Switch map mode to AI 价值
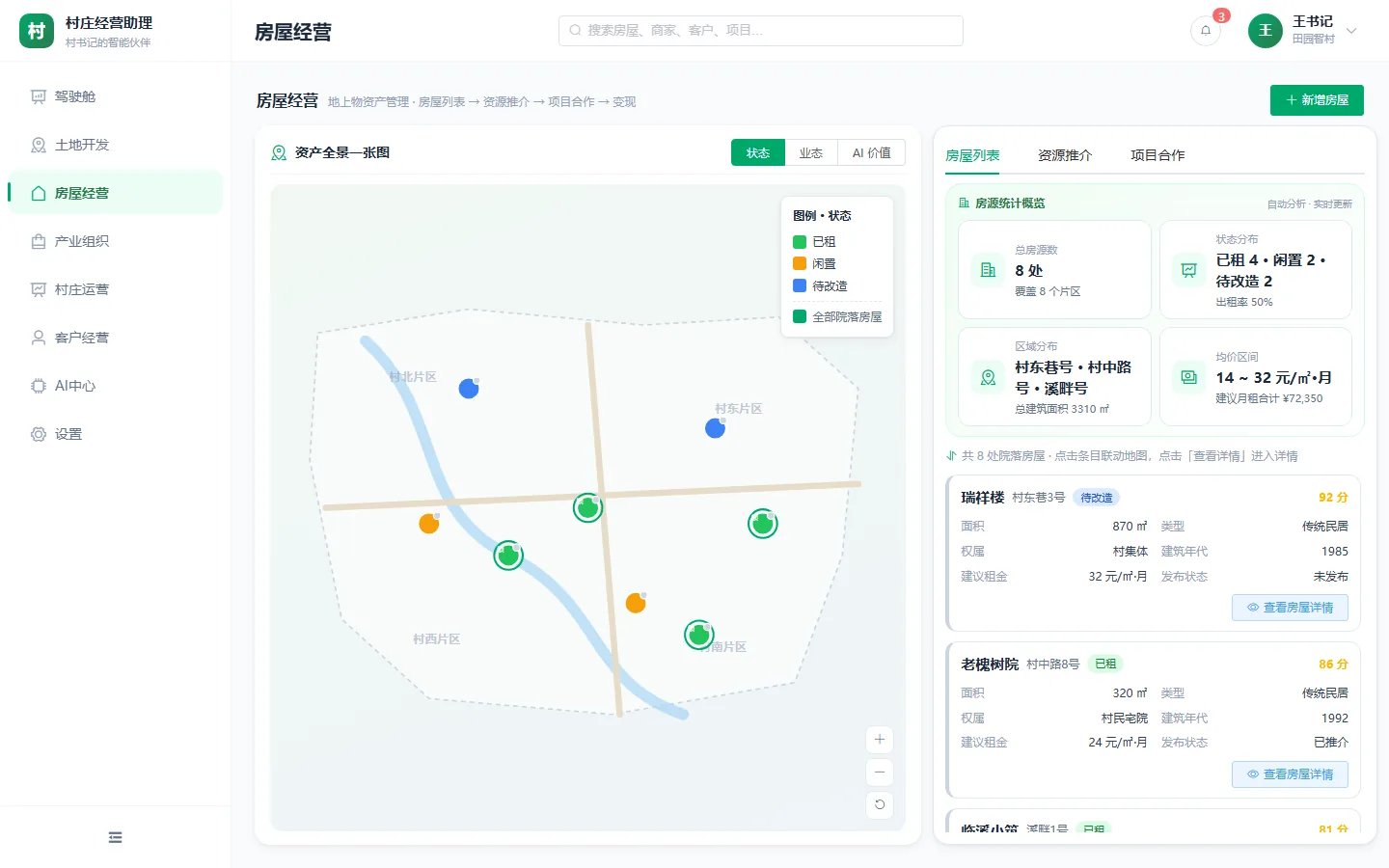 [871, 152]
